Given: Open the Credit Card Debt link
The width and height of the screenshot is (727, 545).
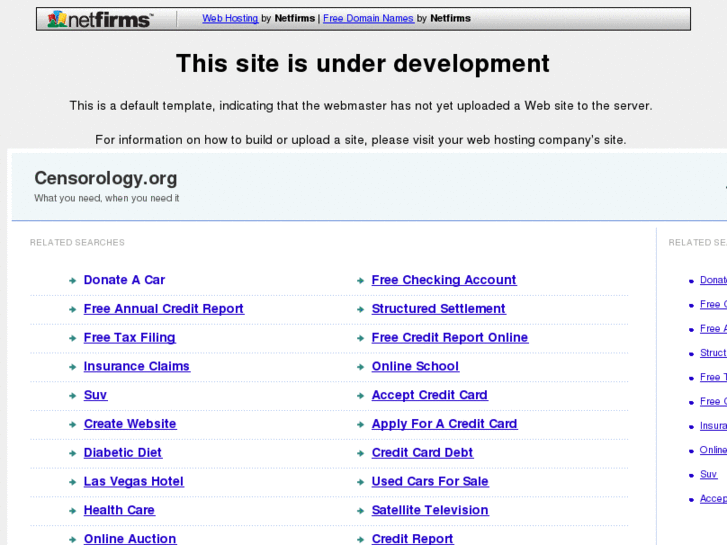Looking at the screenshot, I should 422,452.
